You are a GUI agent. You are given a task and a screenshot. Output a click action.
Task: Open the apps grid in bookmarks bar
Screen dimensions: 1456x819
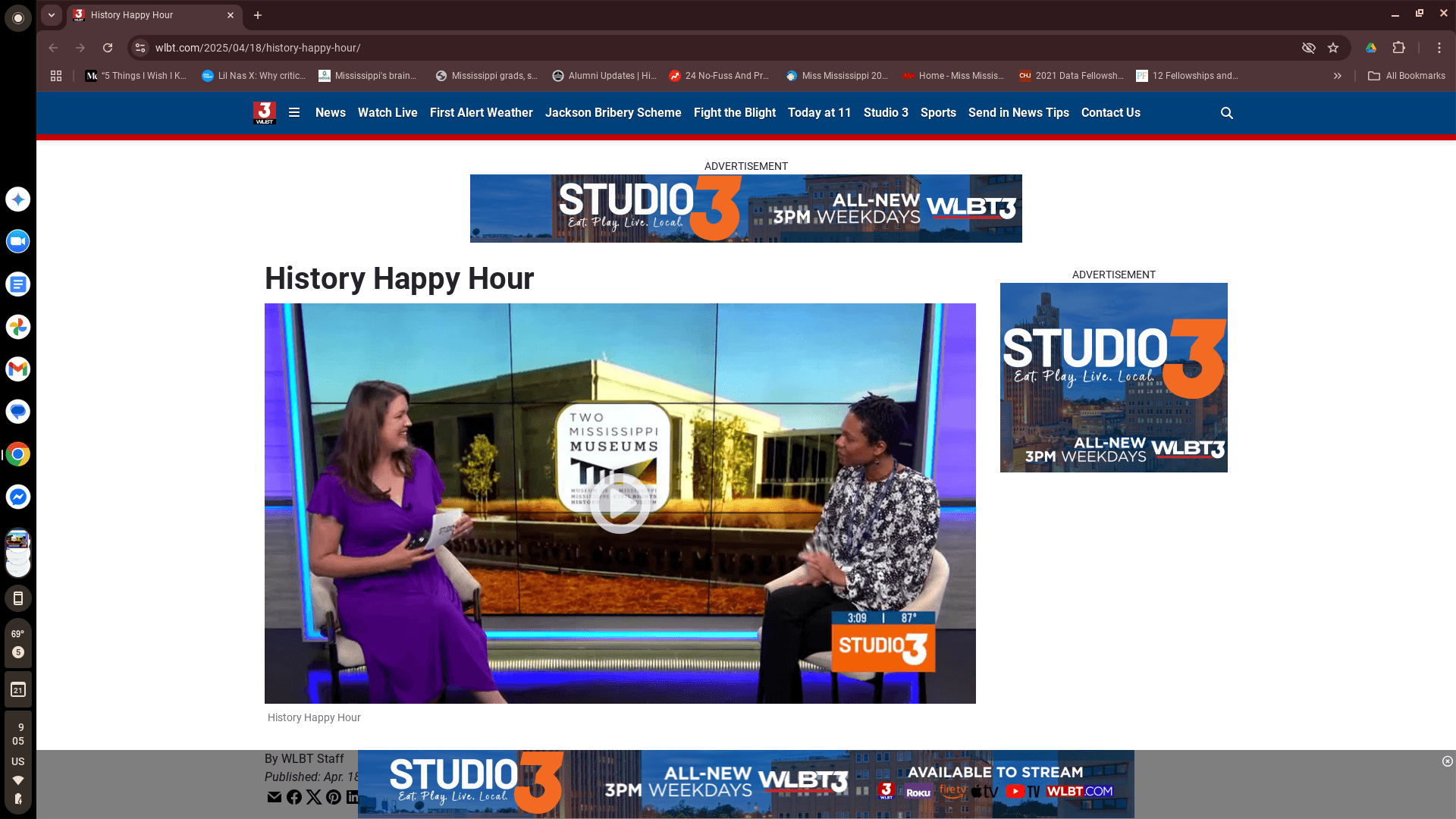tap(56, 76)
